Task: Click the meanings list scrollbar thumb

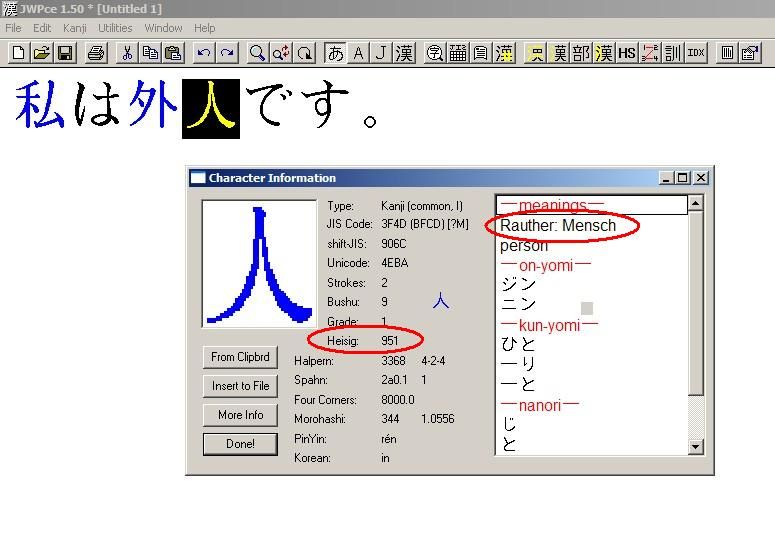Action: 695,302
